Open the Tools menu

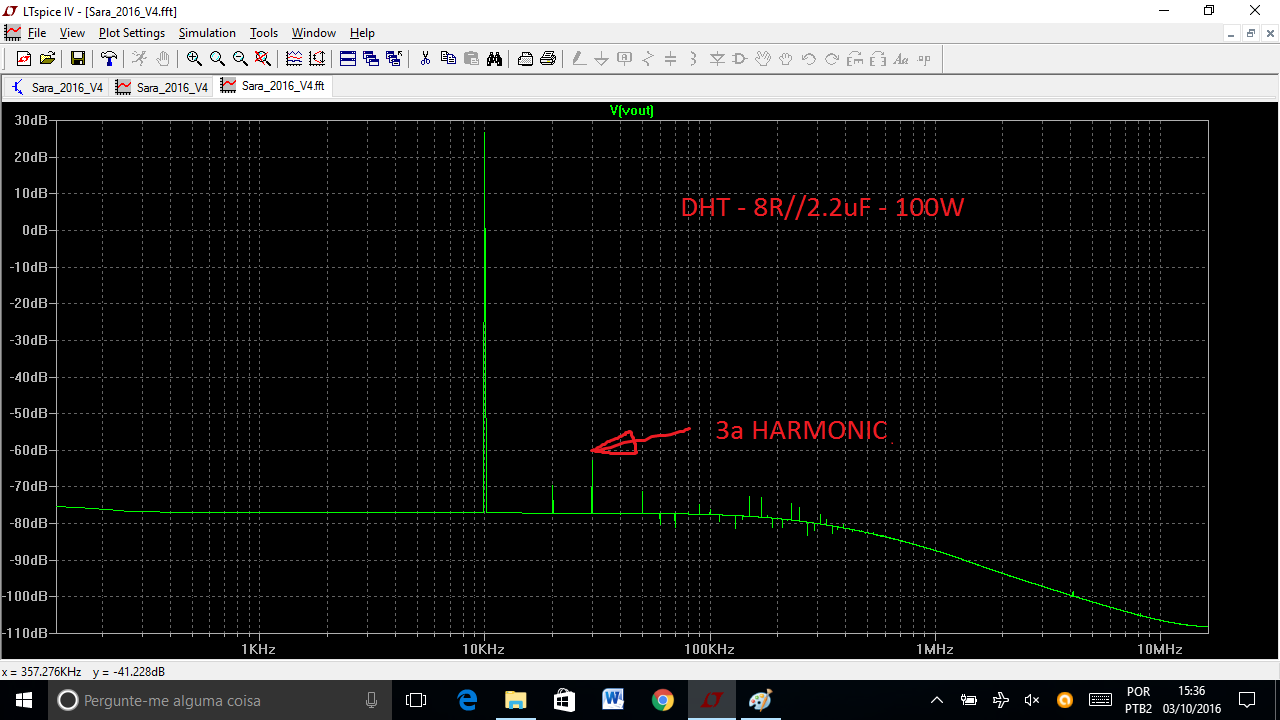[264, 33]
